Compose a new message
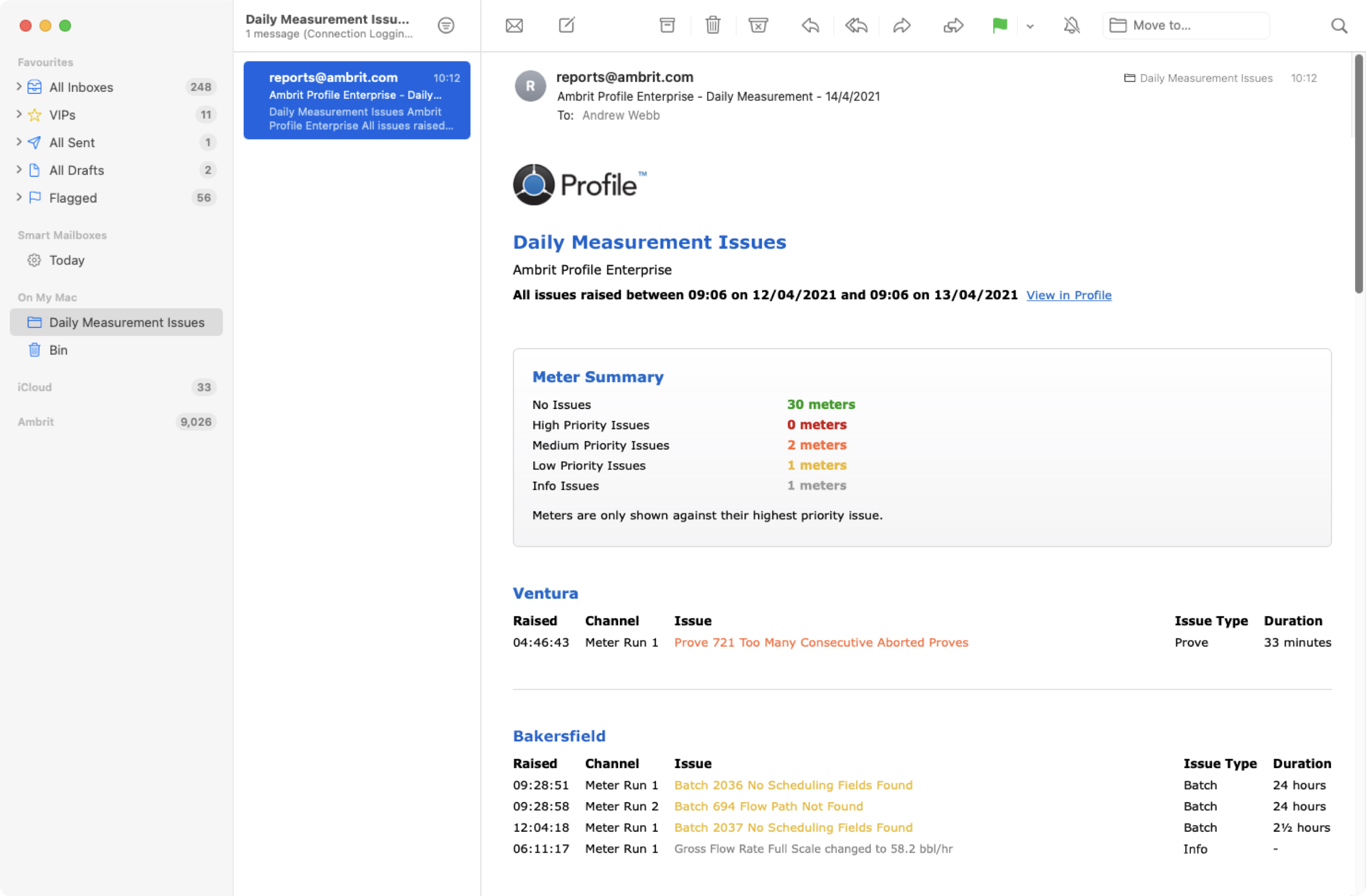This screenshot has height=896, width=1366. tap(567, 25)
